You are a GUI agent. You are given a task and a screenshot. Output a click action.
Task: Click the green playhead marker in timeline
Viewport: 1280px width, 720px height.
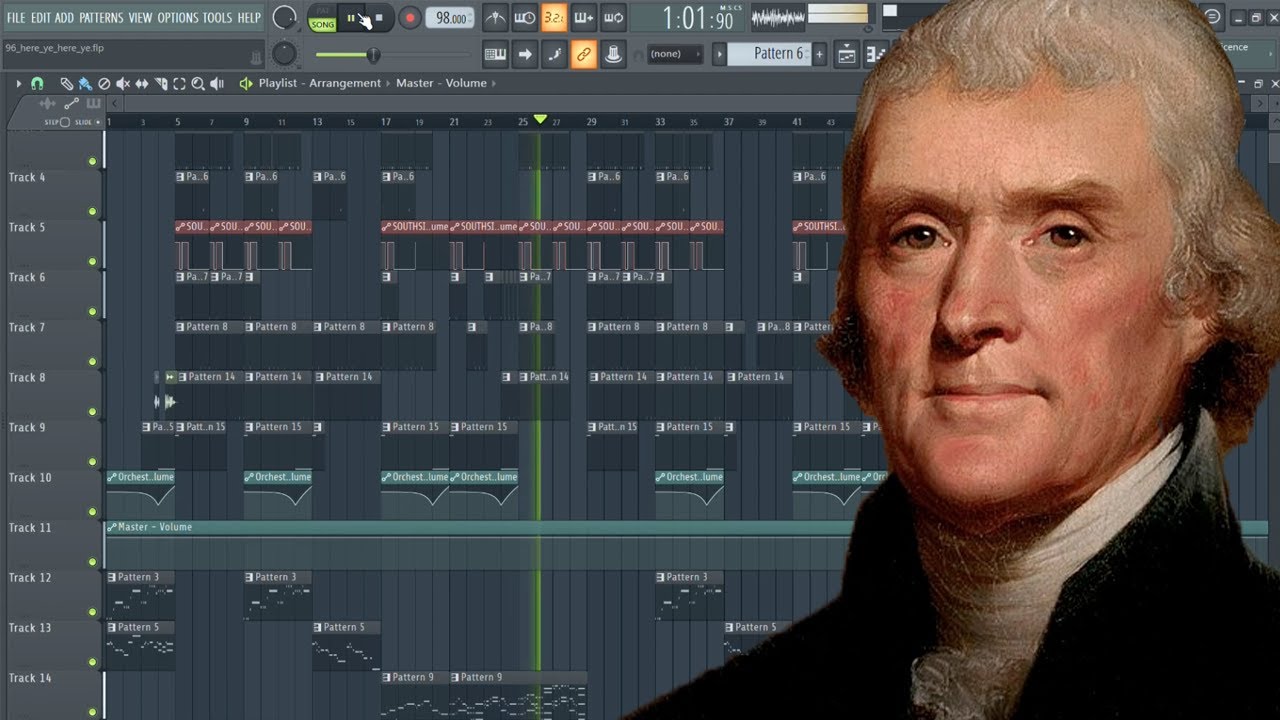coord(540,119)
